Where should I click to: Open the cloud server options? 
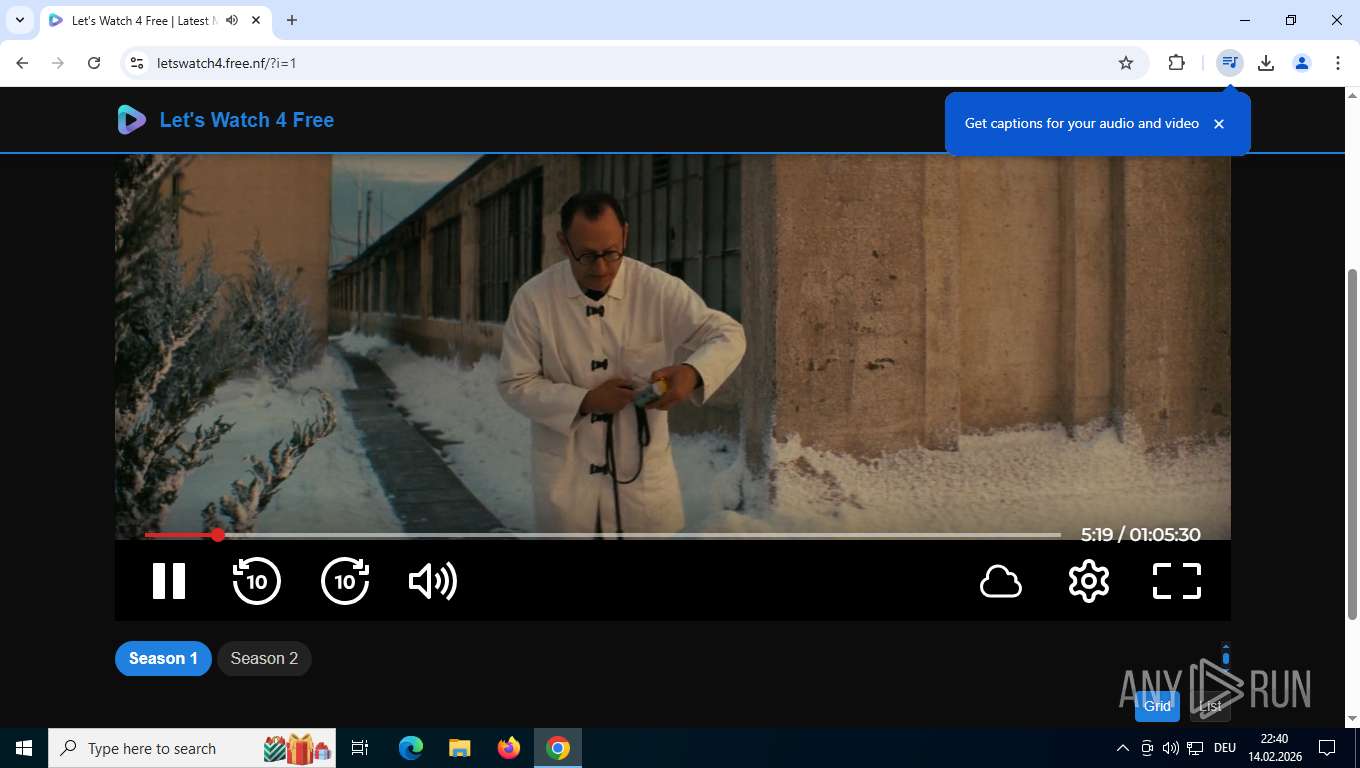pos(1001,581)
